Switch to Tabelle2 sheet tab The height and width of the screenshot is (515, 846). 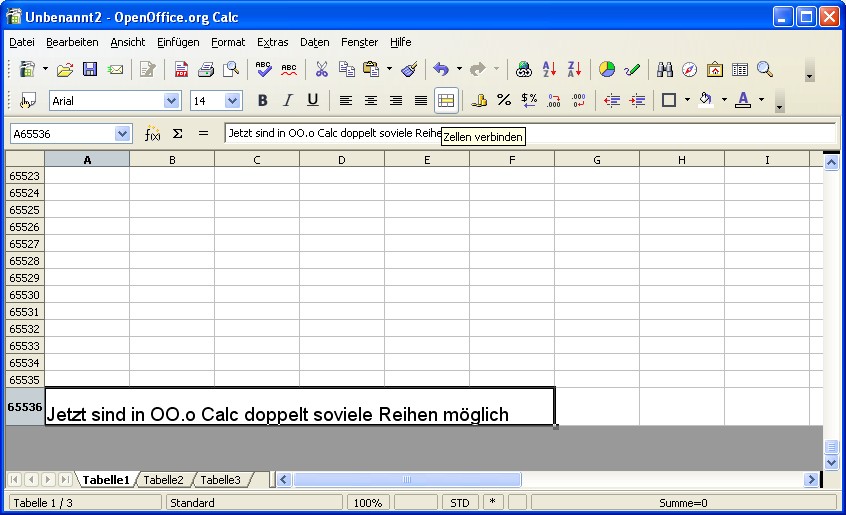[x=163, y=480]
